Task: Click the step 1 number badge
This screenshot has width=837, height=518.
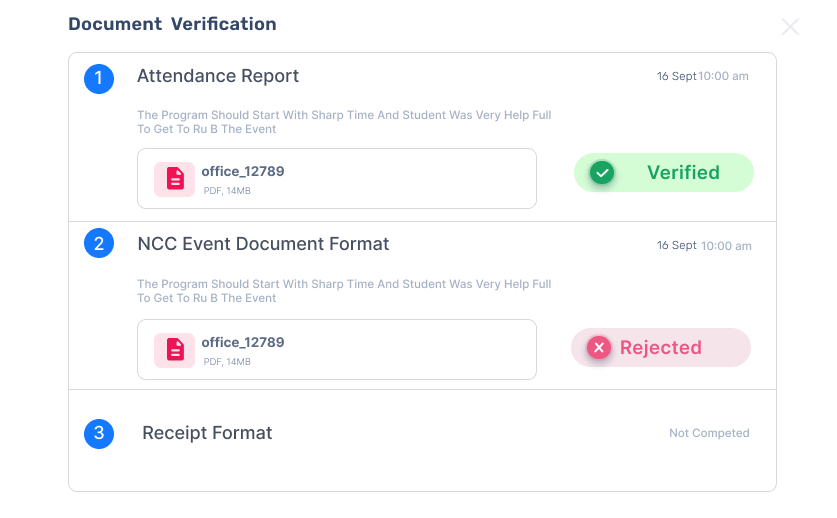Action: [x=99, y=79]
